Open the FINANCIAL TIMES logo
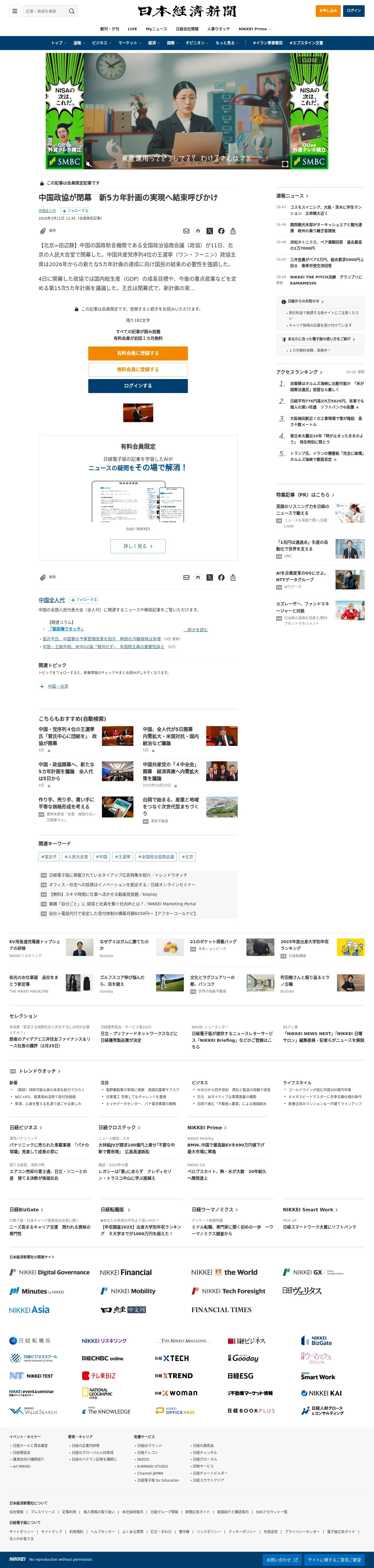This screenshot has height=1568, width=374. tap(221, 1309)
